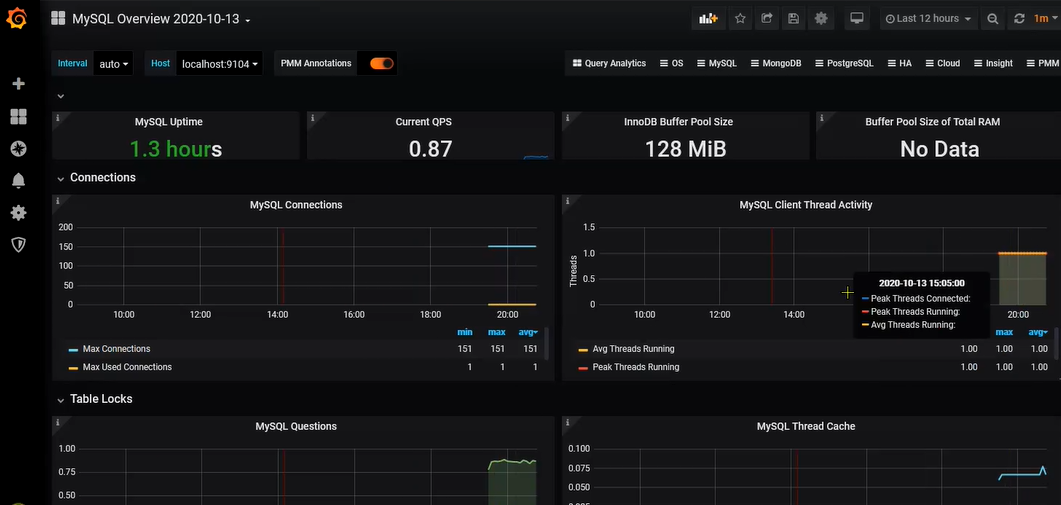
Task: Click the No Data value
Action: 939,149
